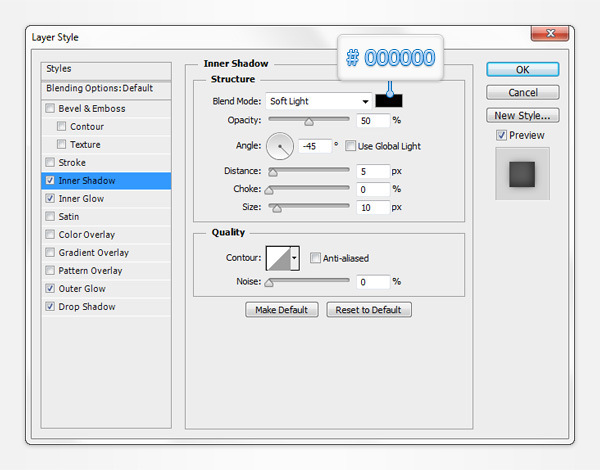The height and width of the screenshot is (470, 600).
Task: Toggle the Use Global Light checkbox
Action: point(351,146)
